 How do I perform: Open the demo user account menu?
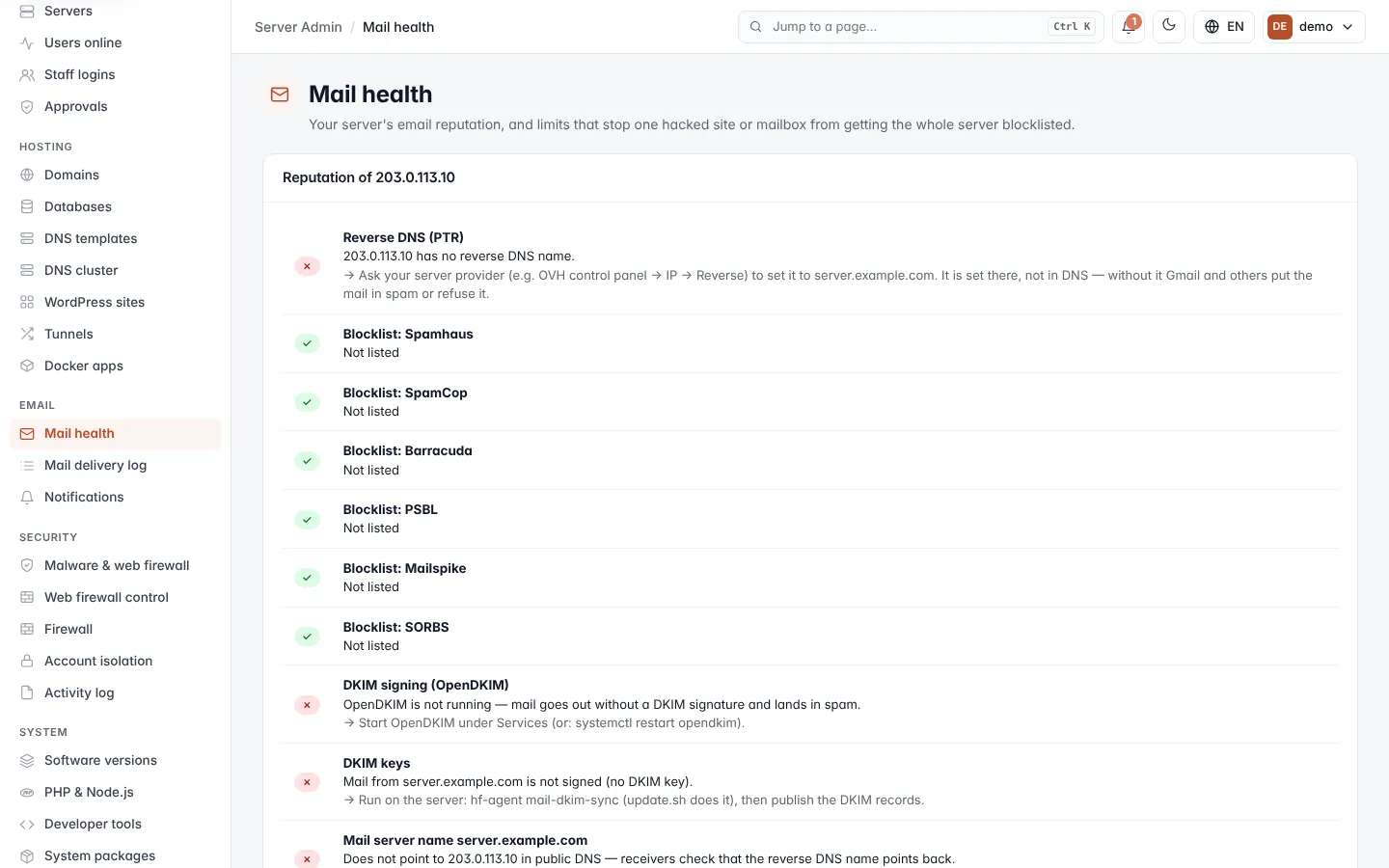tap(1314, 27)
